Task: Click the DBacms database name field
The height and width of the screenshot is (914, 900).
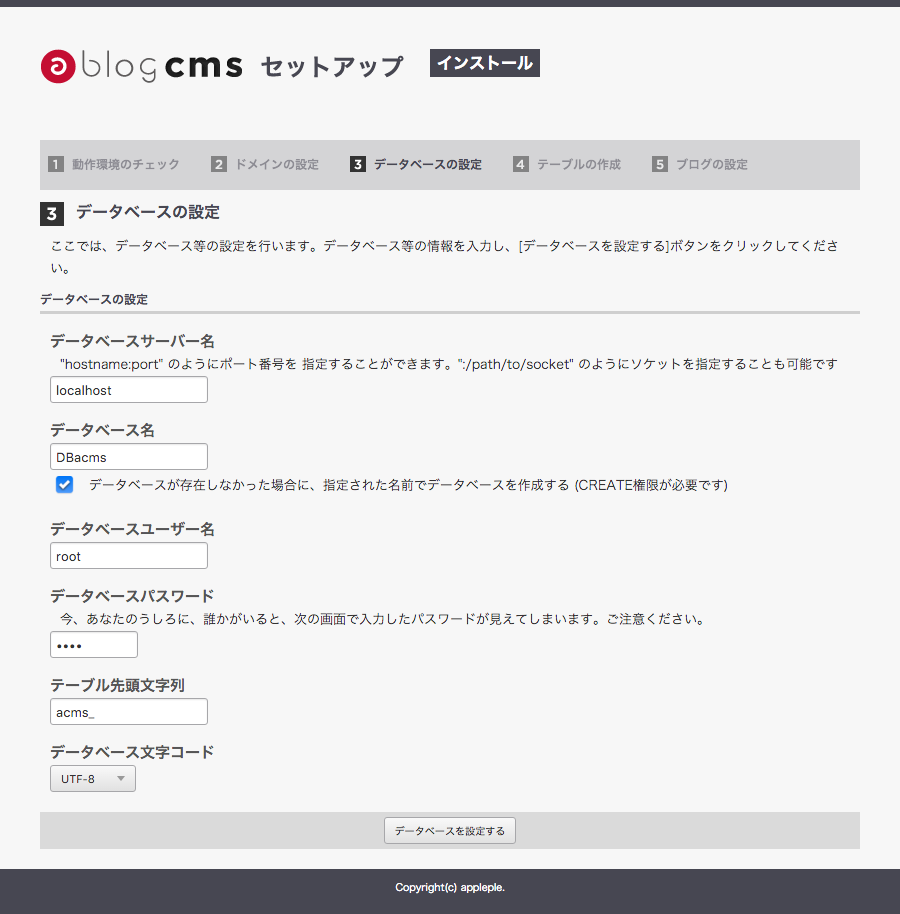Action: 128,456
